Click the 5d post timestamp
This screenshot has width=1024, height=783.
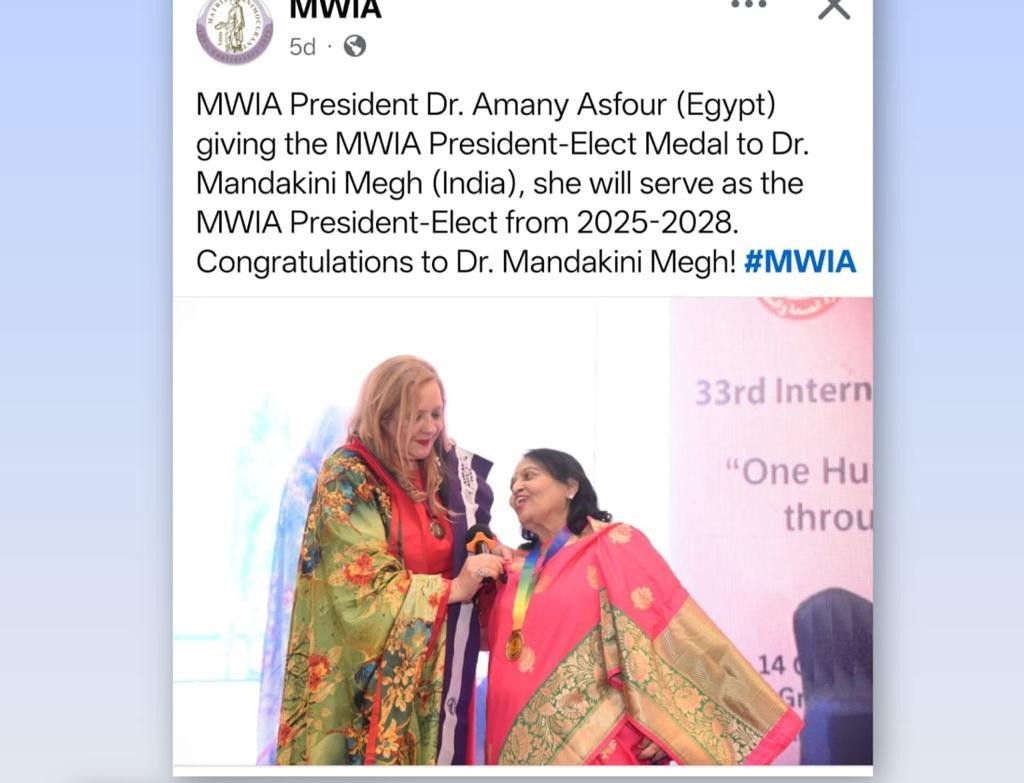302,47
